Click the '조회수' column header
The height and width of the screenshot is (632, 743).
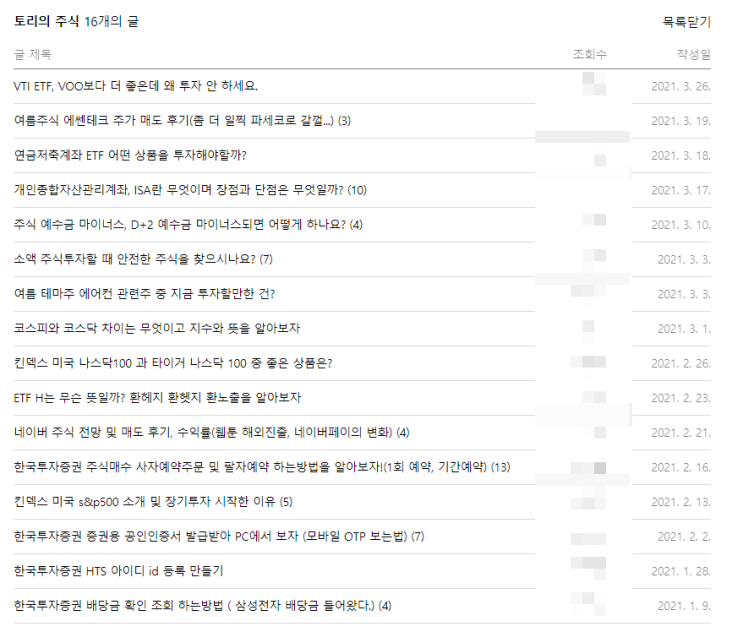(589, 54)
